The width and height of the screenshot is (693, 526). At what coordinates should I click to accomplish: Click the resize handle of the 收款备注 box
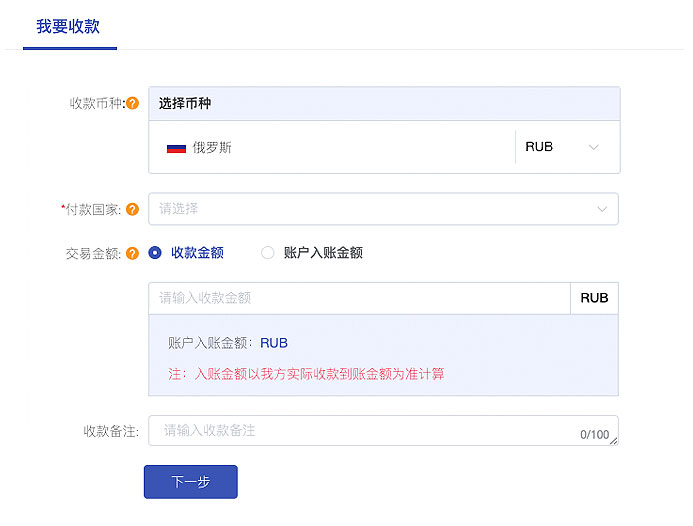613,440
